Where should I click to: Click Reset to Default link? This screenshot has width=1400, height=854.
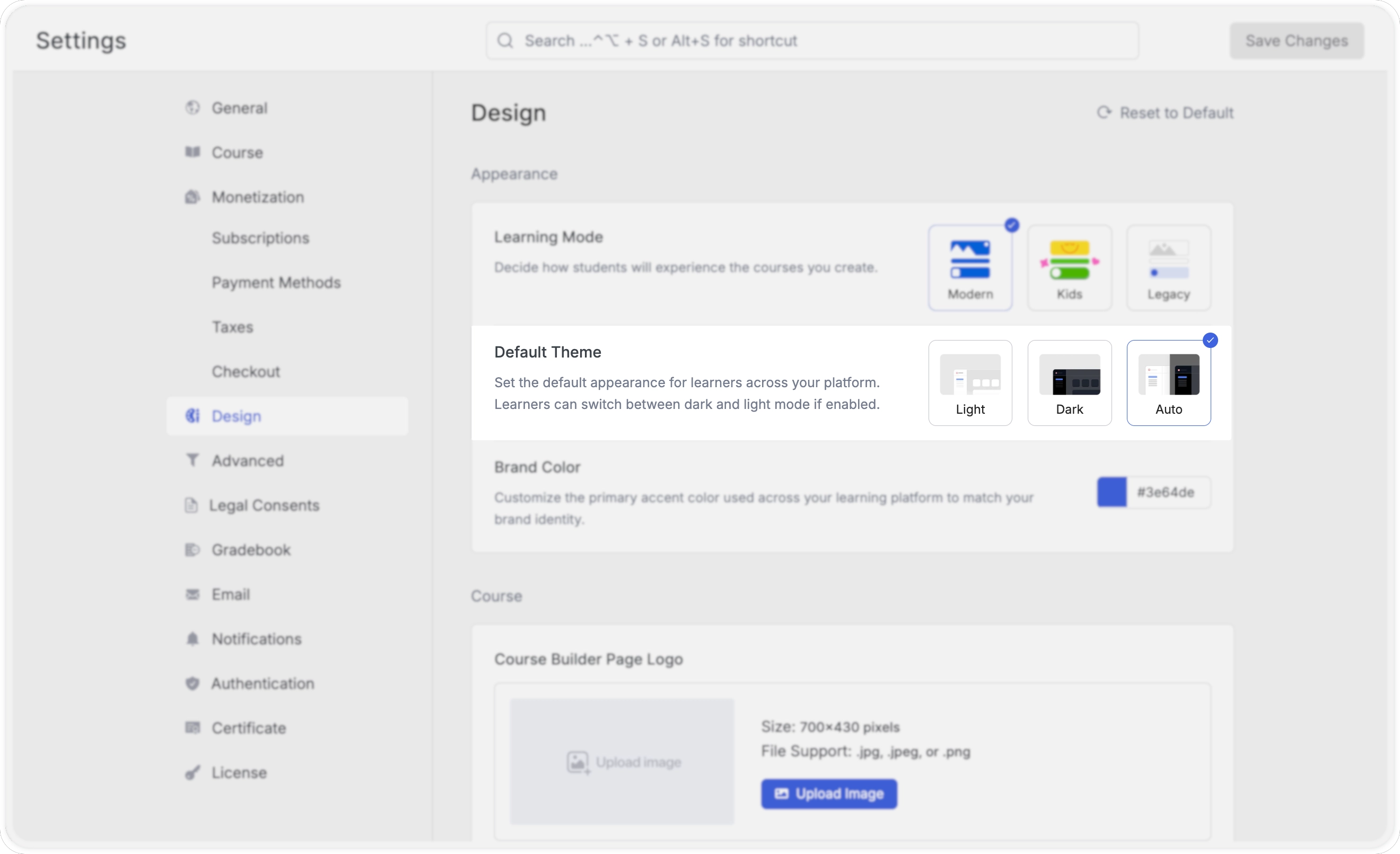point(1165,112)
